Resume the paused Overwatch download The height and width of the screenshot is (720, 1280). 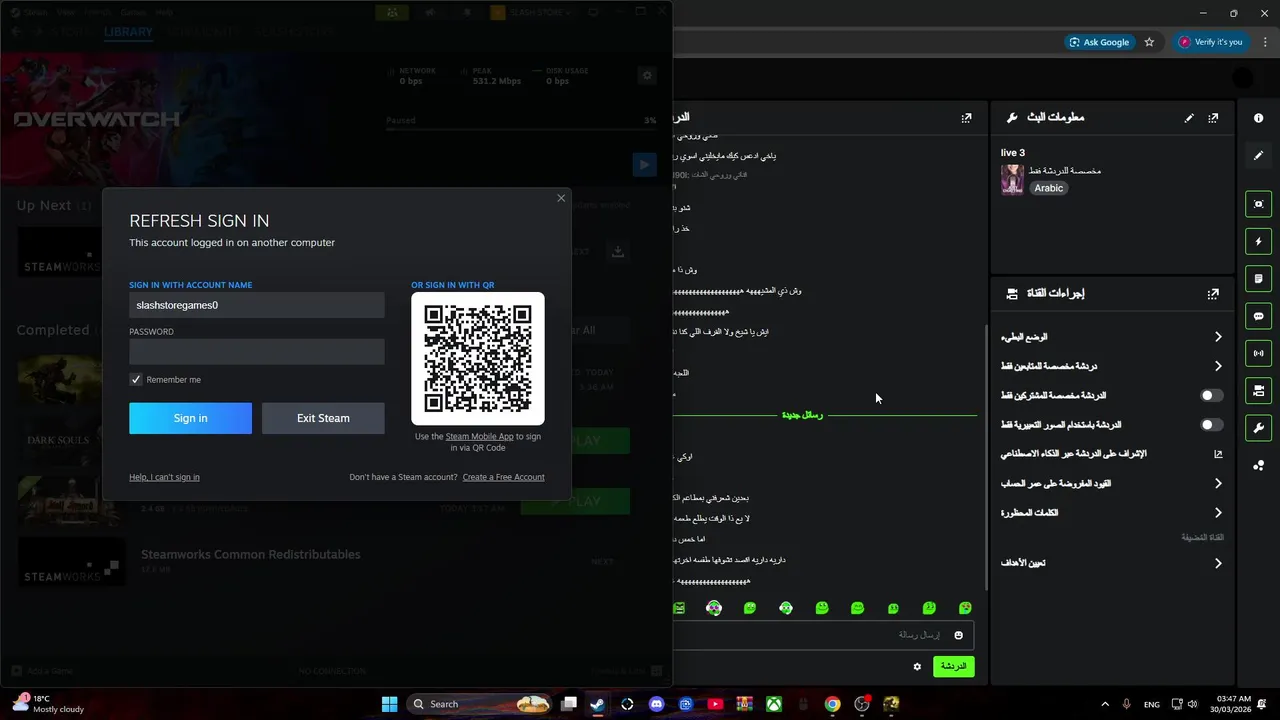(643, 164)
